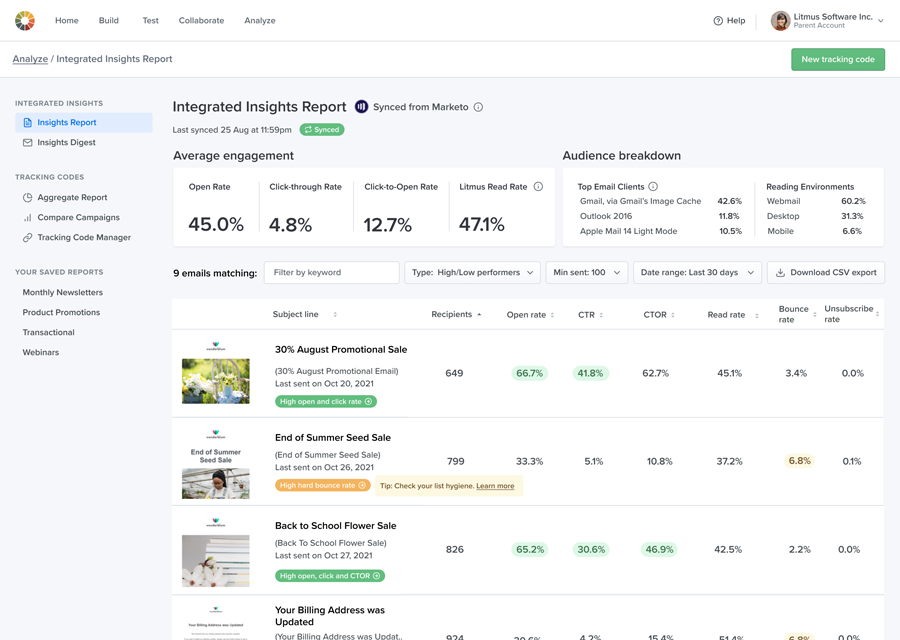Click the New tracking code button
900x640 pixels.
[838, 59]
